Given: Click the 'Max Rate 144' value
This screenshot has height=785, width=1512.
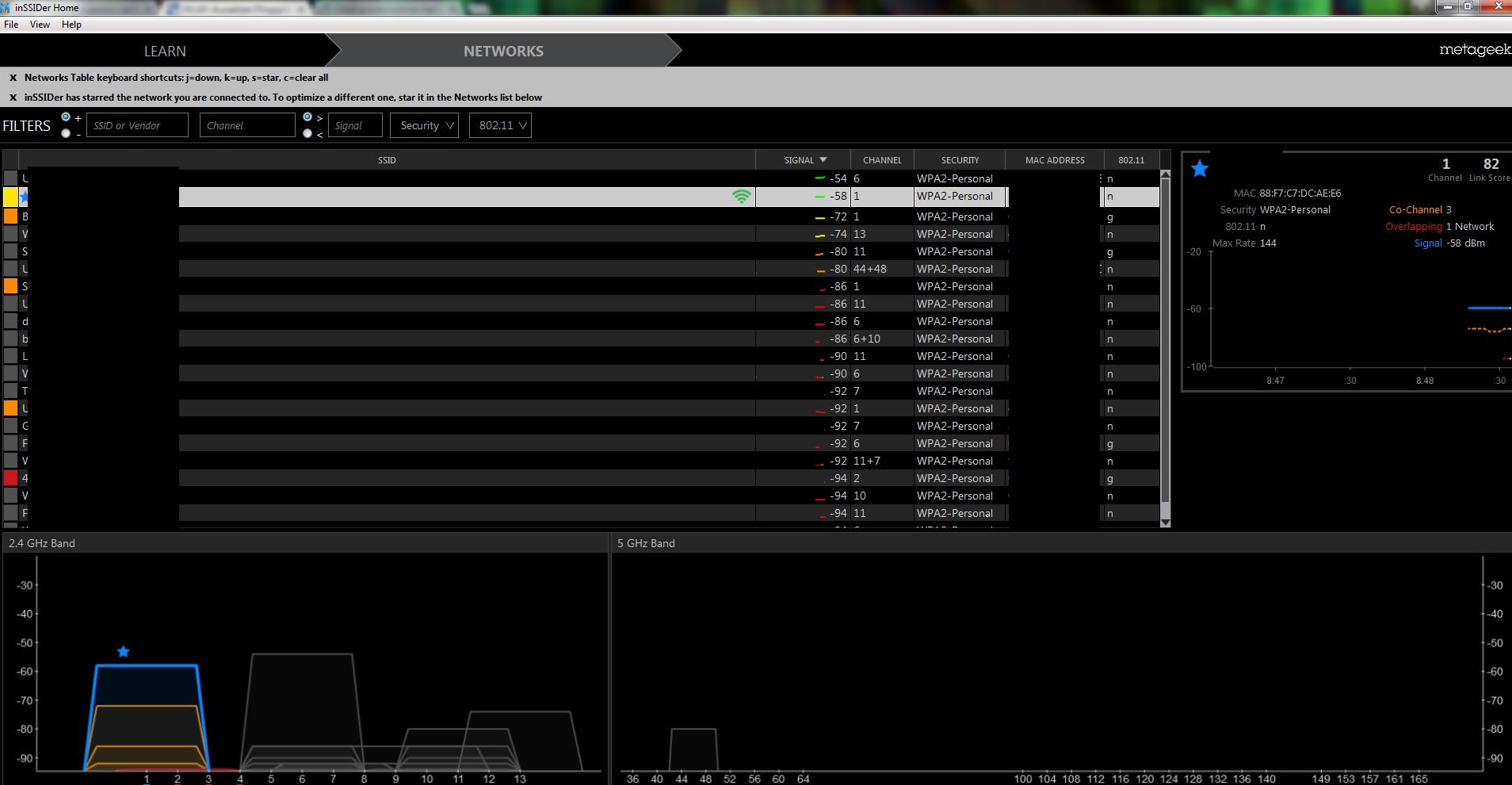Looking at the screenshot, I should (1268, 243).
